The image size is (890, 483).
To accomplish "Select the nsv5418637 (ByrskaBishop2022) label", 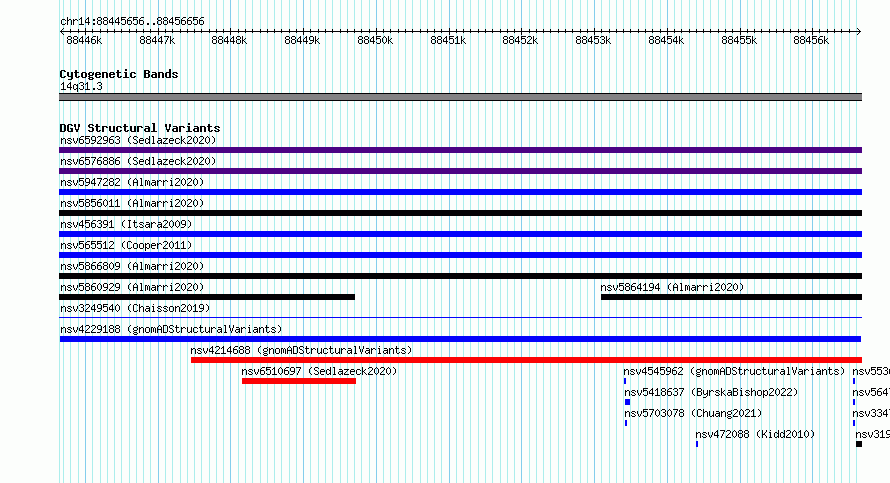I will tap(711, 392).
